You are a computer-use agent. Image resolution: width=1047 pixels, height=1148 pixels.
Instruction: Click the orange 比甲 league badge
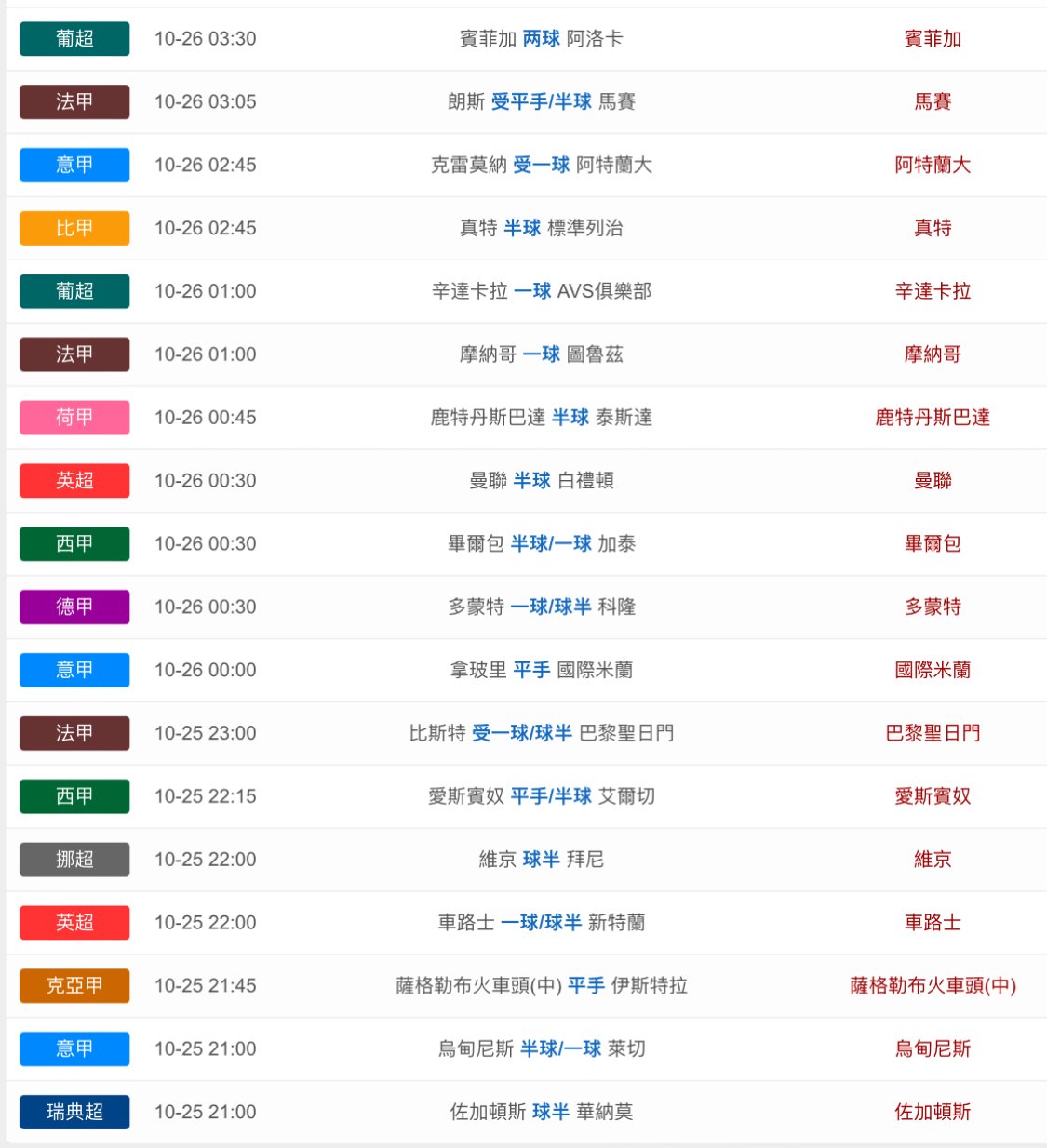click(74, 228)
